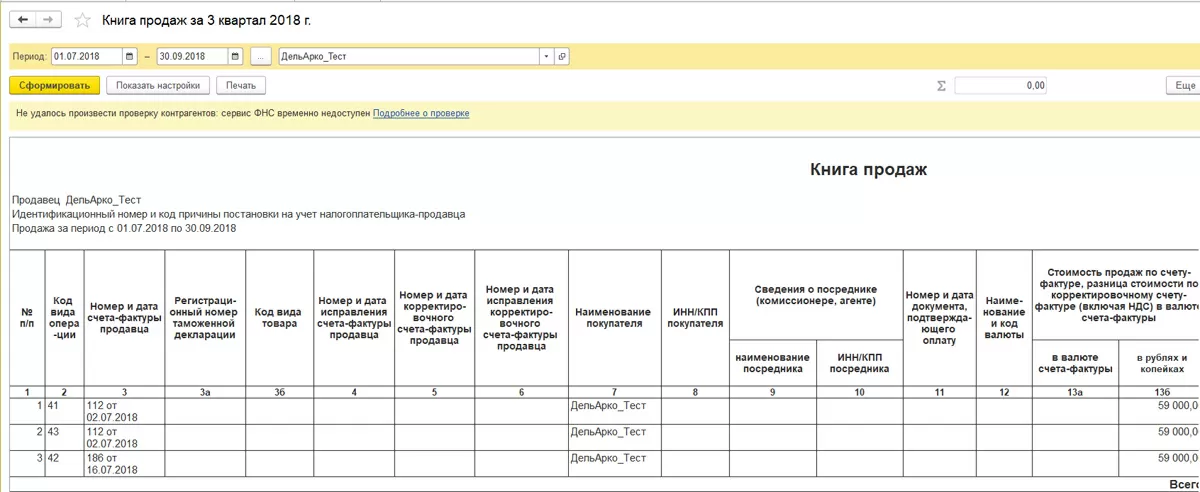Viewport: 1200px width, 492px height.
Task: Select cell '112 от 02.07.2018' in row 1
Action: point(124,411)
